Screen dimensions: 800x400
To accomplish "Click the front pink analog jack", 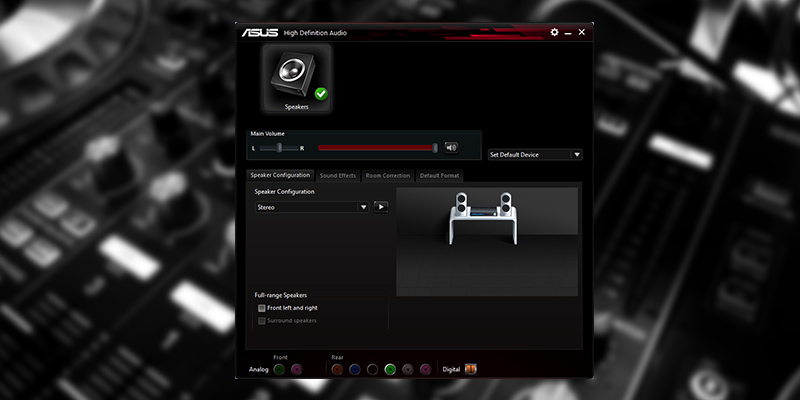I will (x=296, y=369).
